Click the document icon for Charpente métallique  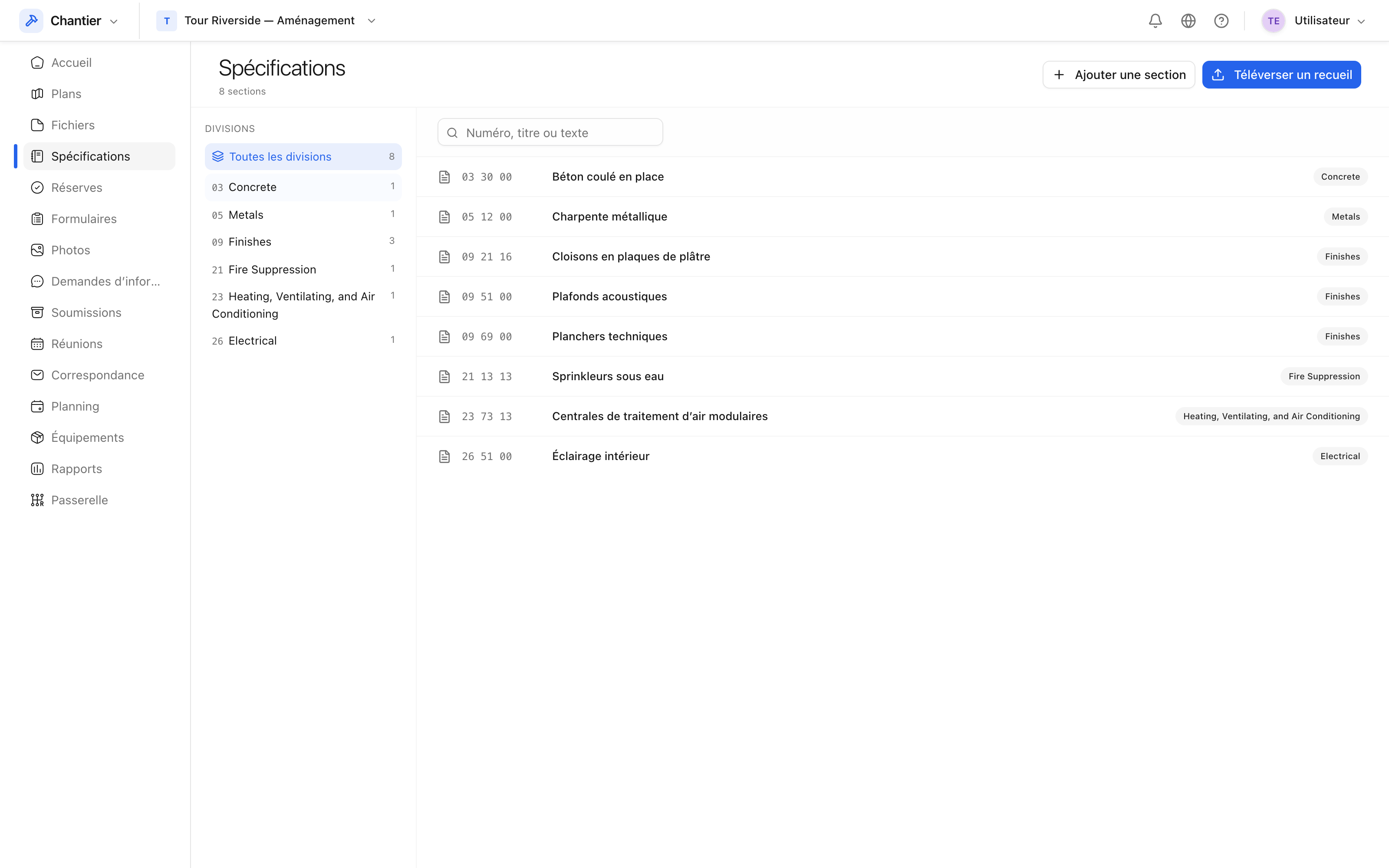click(x=444, y=217)
